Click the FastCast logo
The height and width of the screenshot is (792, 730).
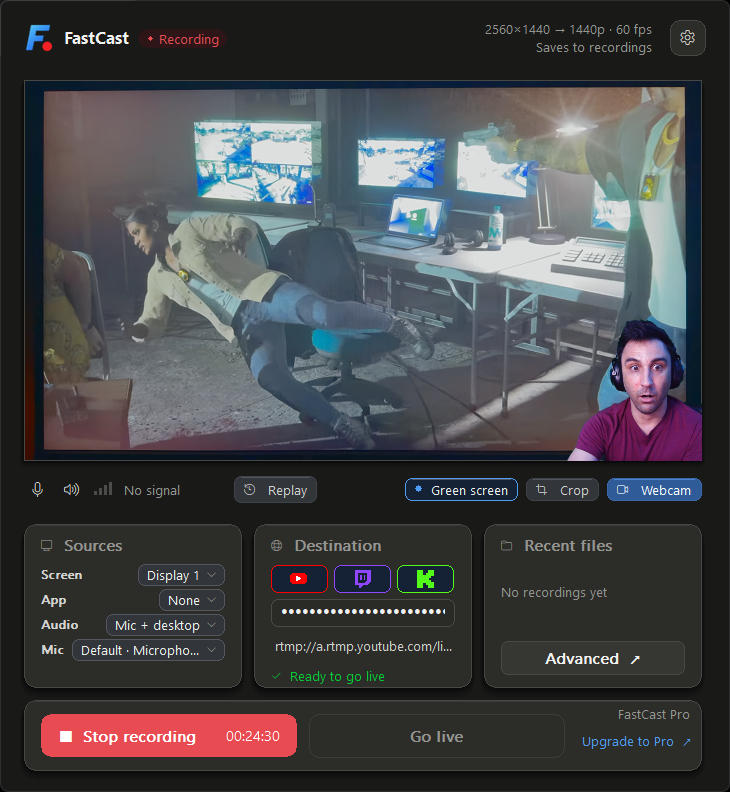(39, 38)
